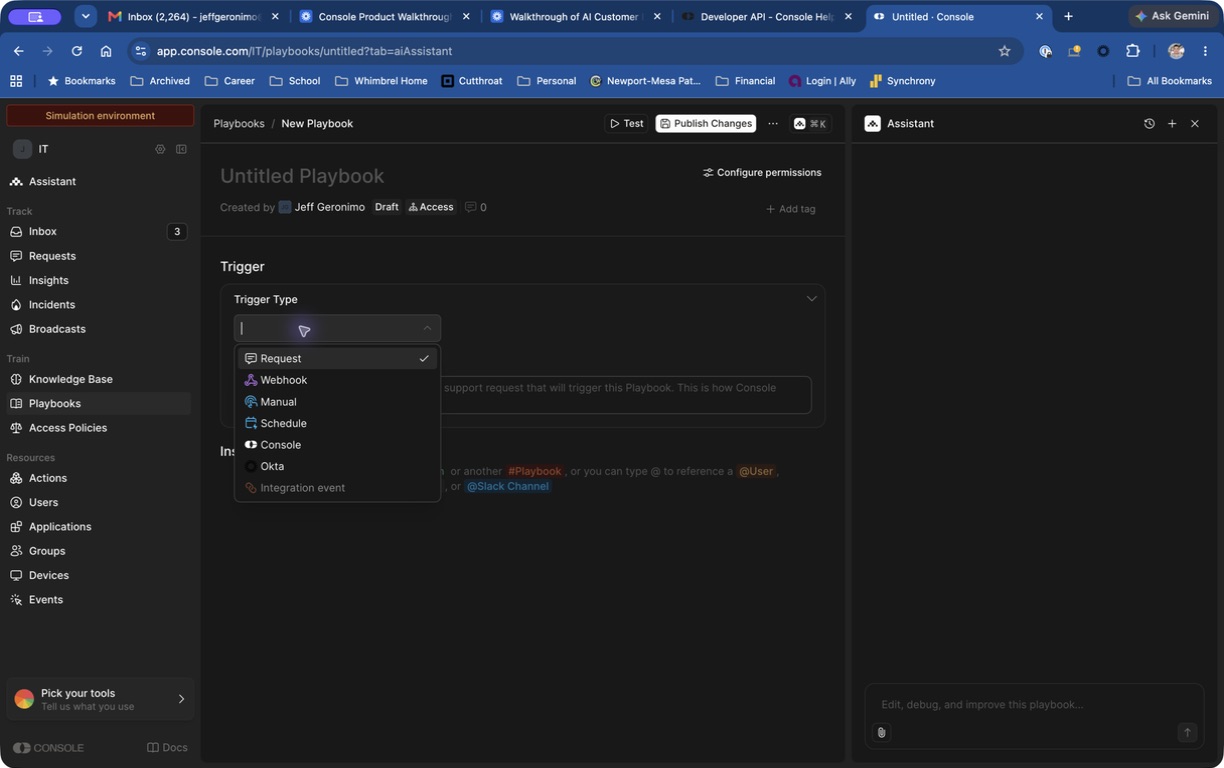This screenshot has height=768, width=1224.
Task: Open a new browser tab
Action: point(1068,16)
